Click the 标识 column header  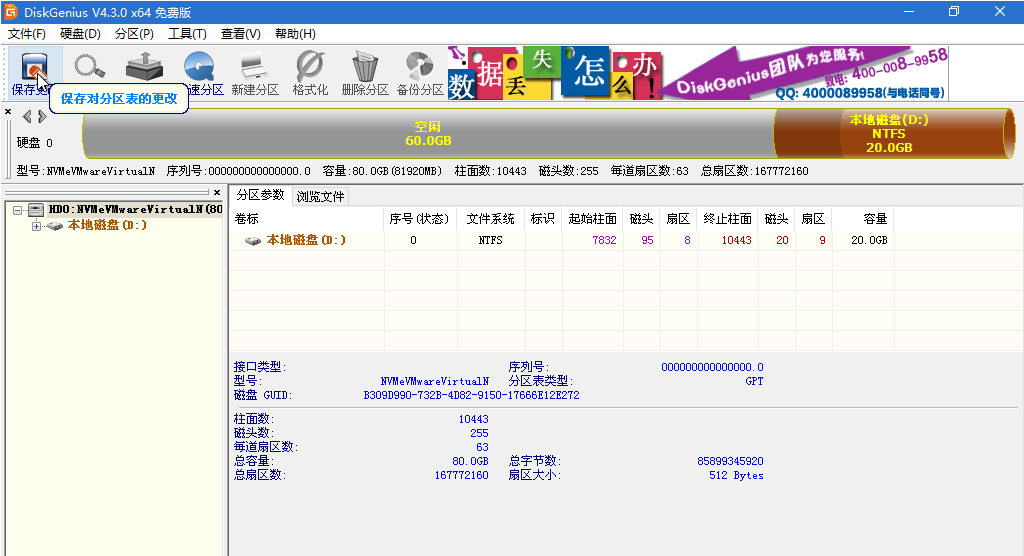coord(543,219)
